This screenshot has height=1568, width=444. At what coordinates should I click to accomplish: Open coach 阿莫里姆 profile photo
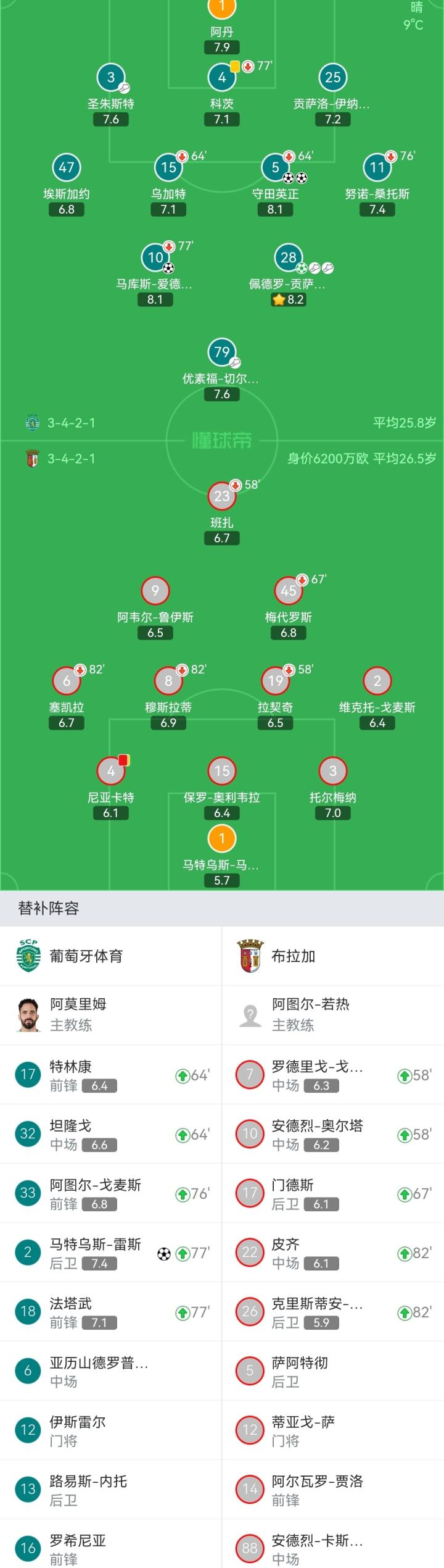click(28, 1015)
